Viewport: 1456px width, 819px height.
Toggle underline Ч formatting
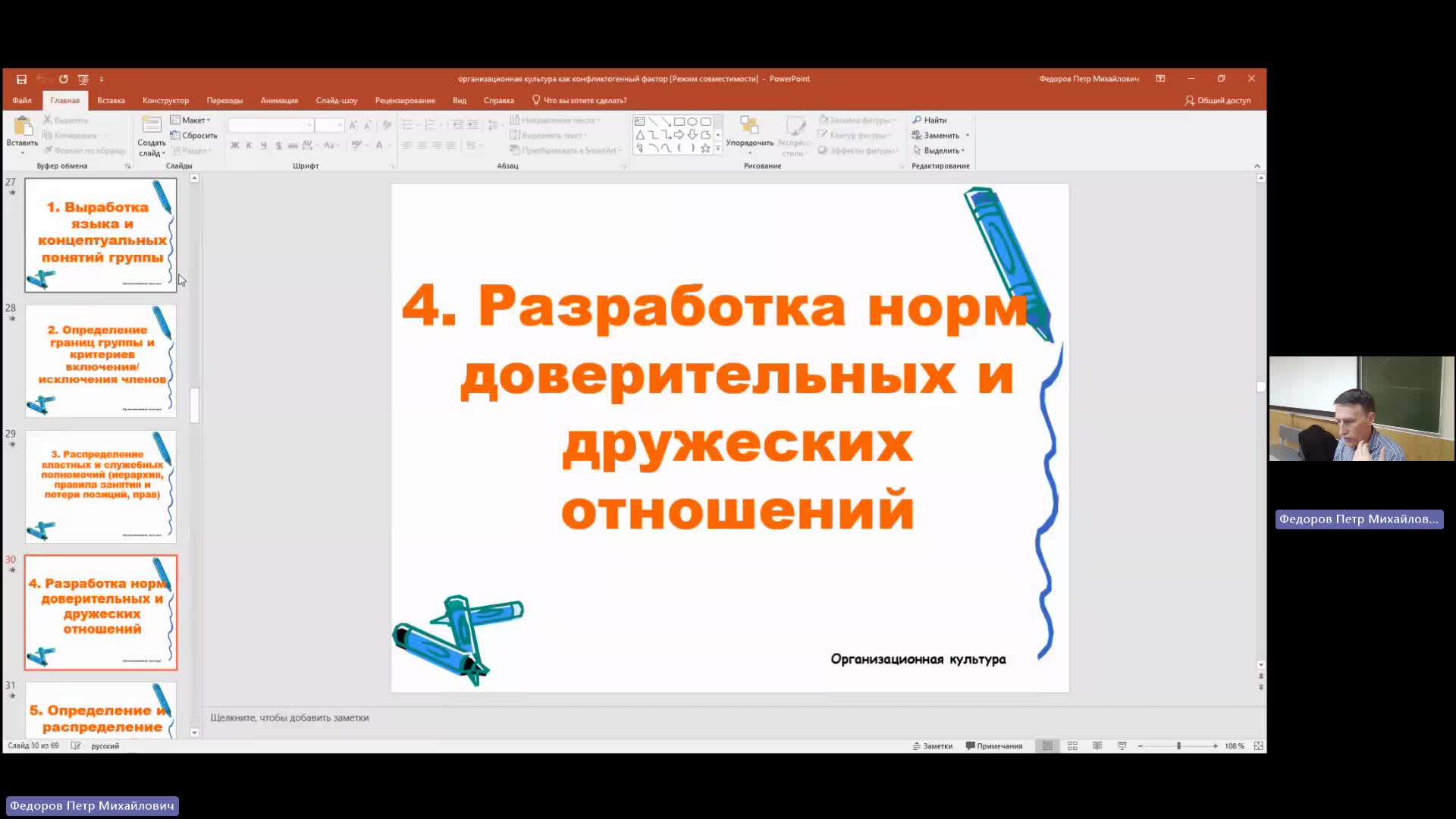click(x=264, y=145)
